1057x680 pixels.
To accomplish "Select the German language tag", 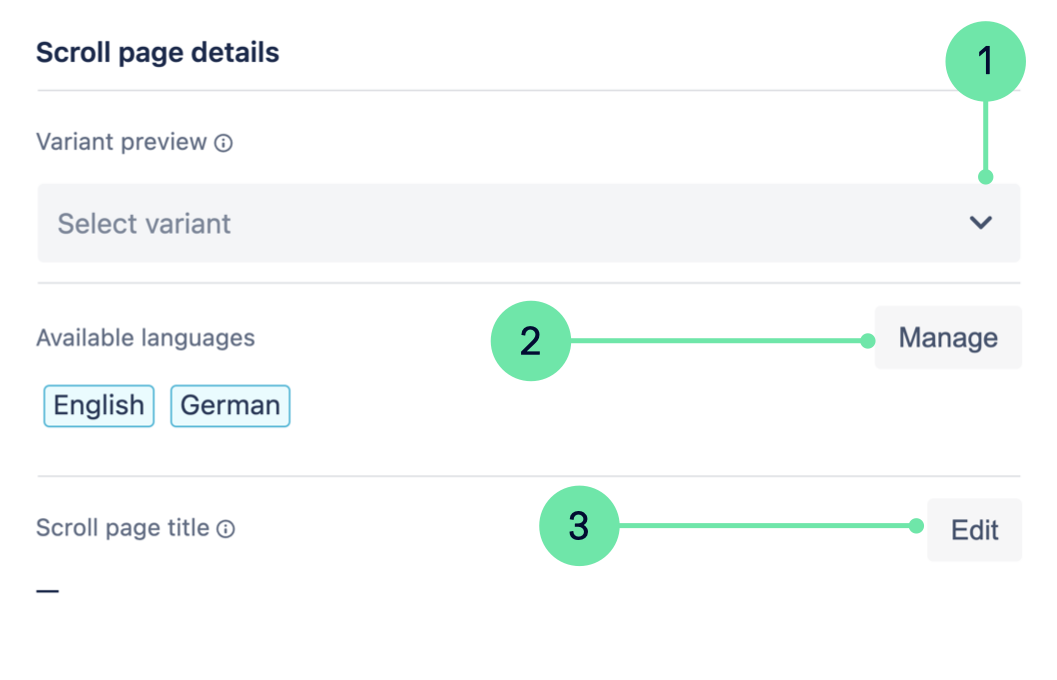I will click(x=230, y=405).
